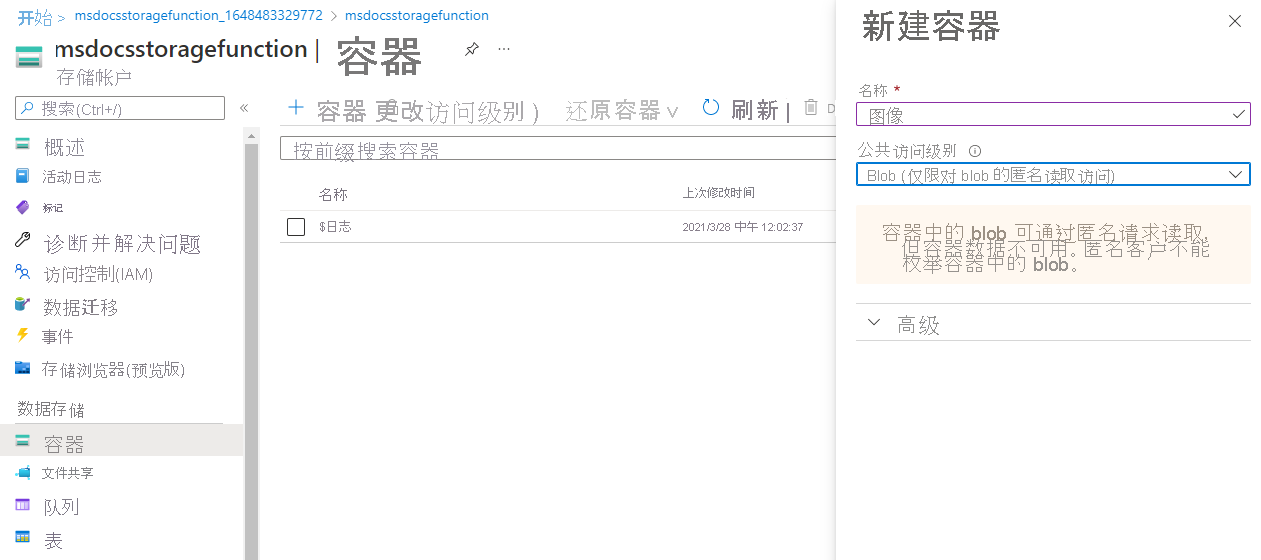Click the 队列 queue icon
The image size is (1261, 560).
(23, 505)
